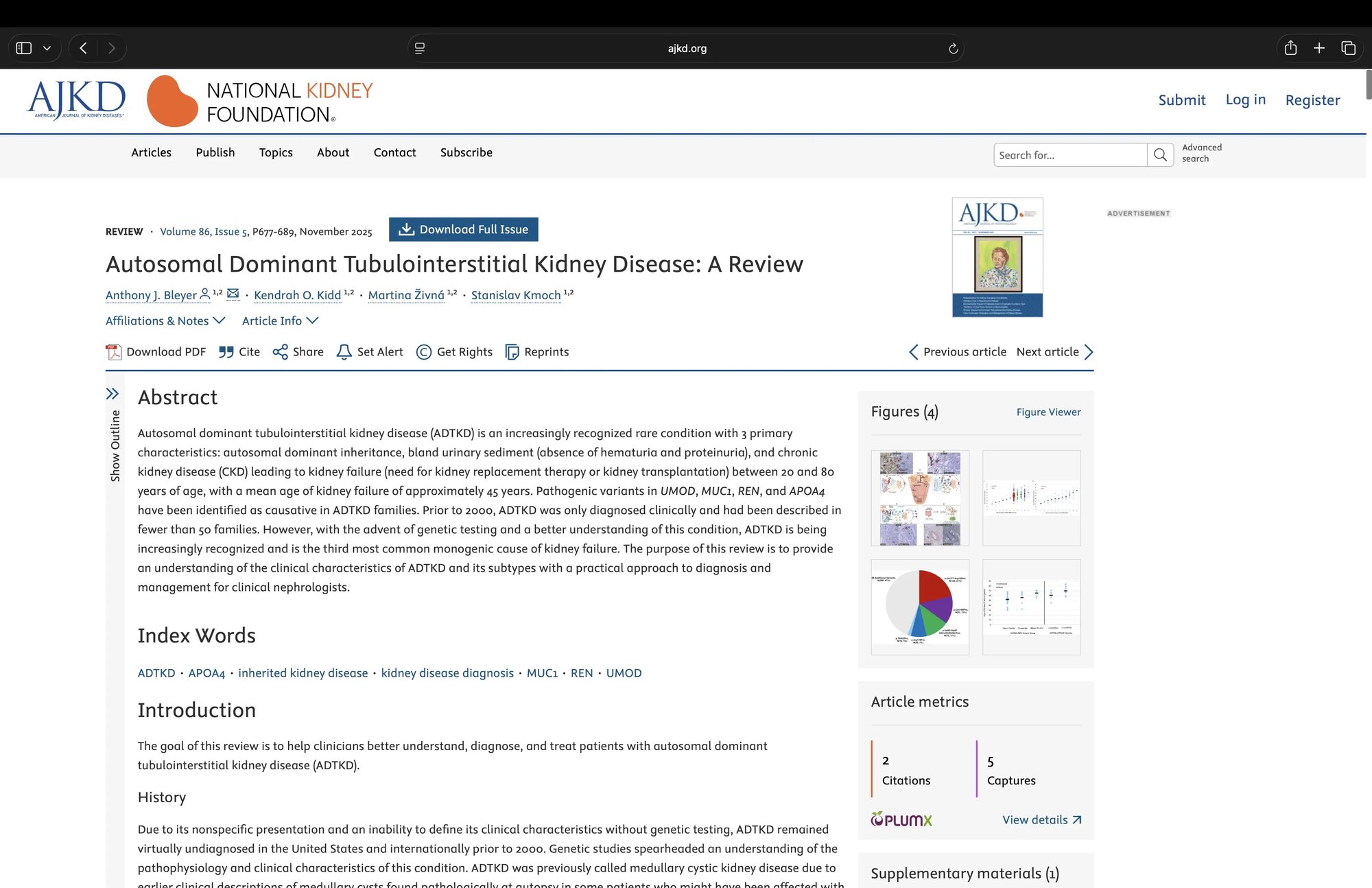Click the search magnifier icon
The height and width of the screenshot is (888, 1372).
point(1160,155)
